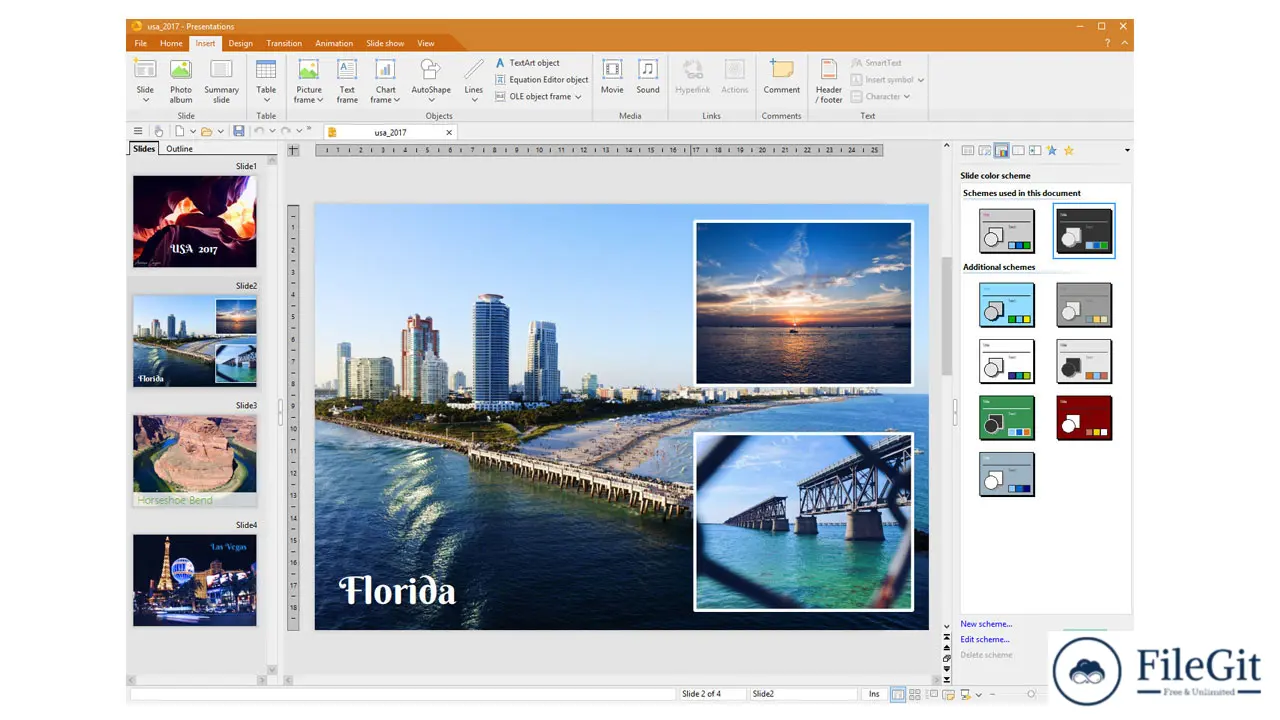Click the Edit scheme... link

point(985,640)
